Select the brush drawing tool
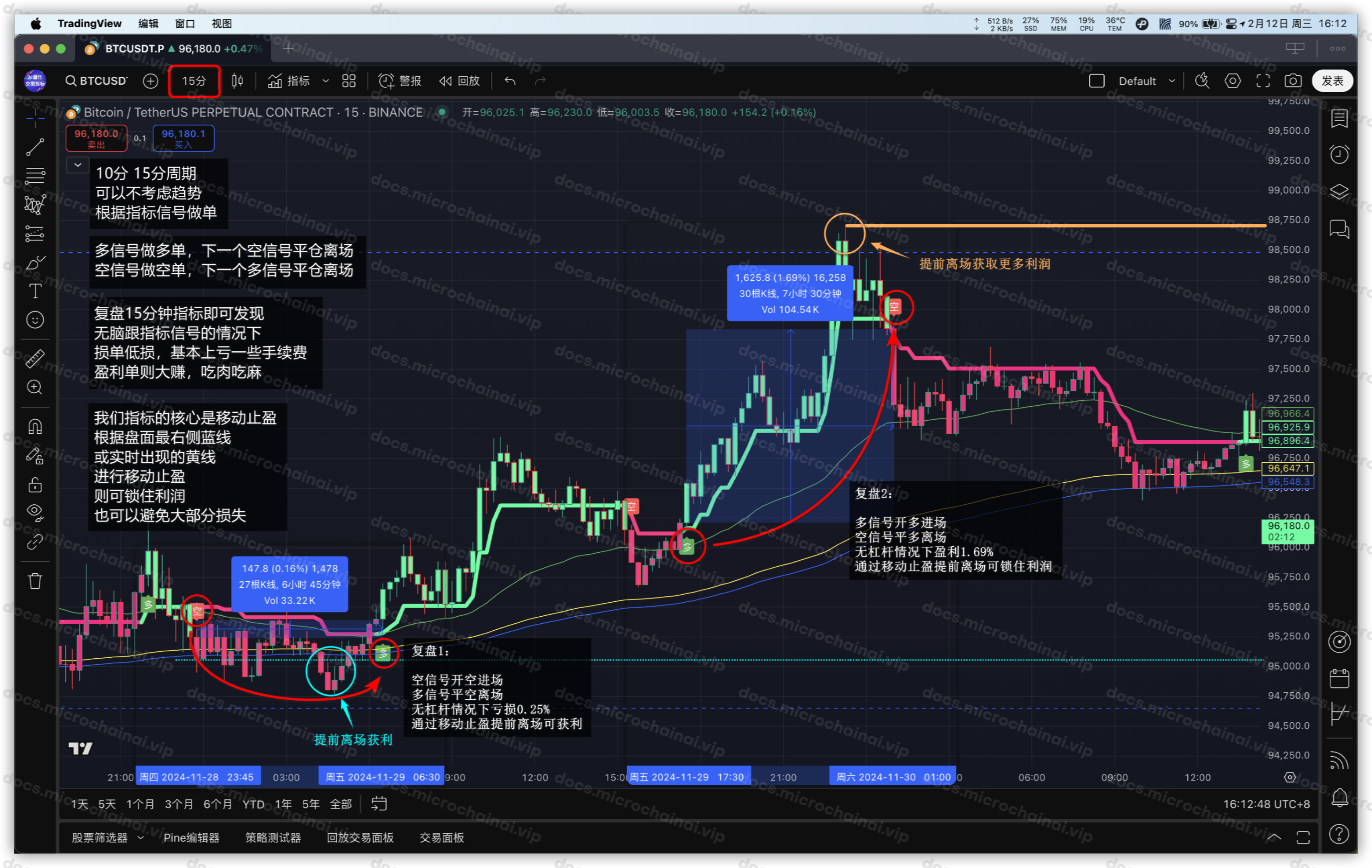This screenshot has height=868, width=1372. click(35, 263)
